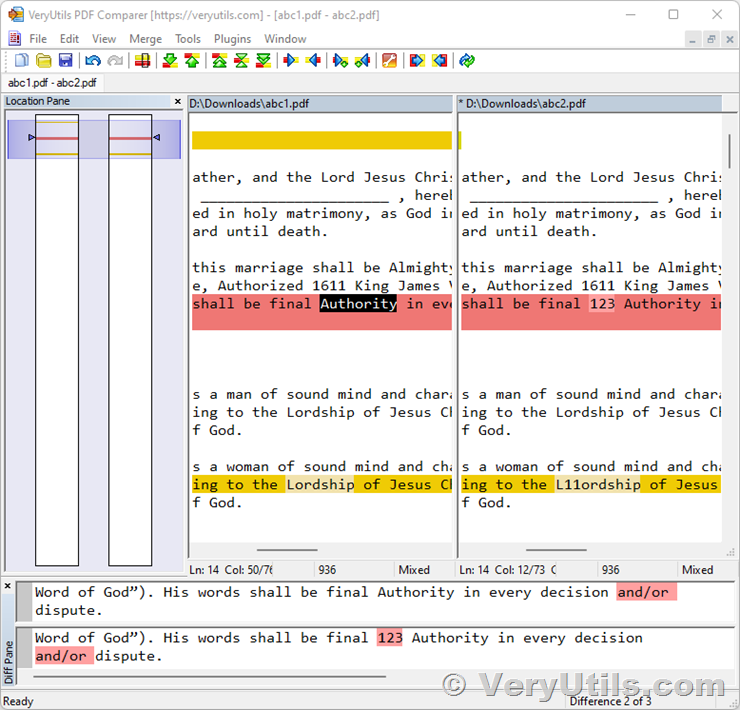Click the vertical scrollbar of right pane

click(x=729, y=151)
